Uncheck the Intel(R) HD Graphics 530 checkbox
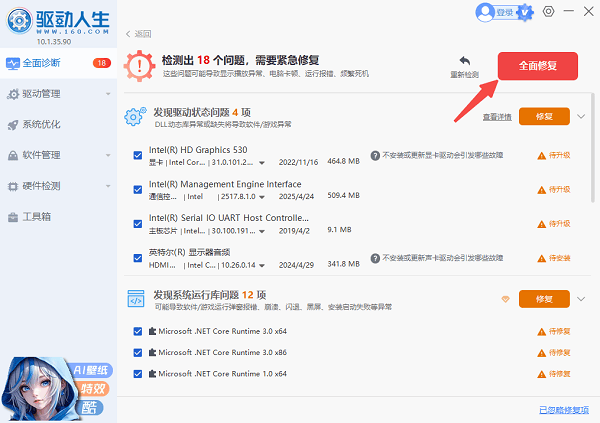This screenshot has height=423, width=600. [x=138, y=156]
